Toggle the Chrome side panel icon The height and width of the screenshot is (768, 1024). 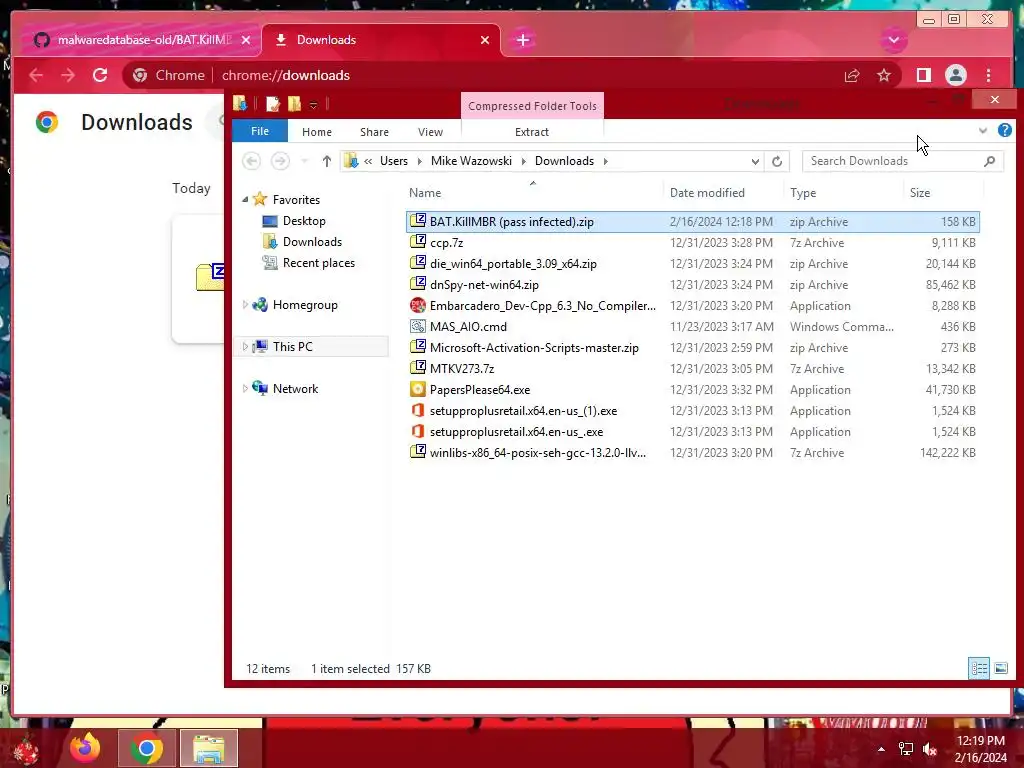(x=923, y=75)
